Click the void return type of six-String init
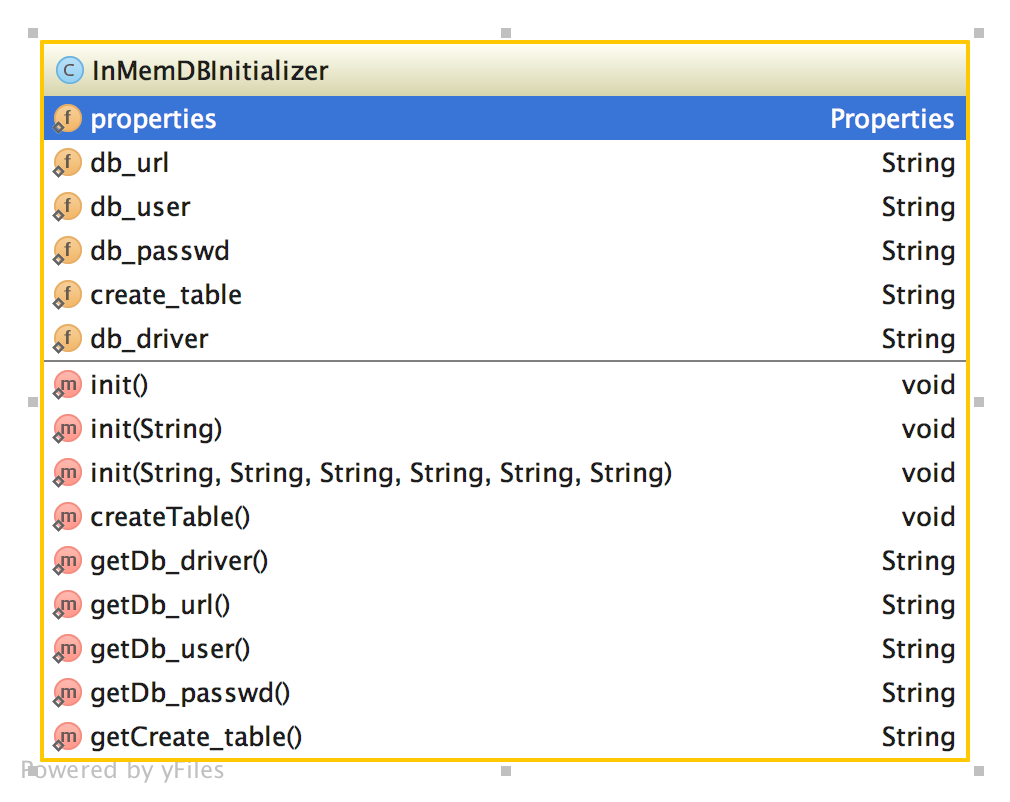This screenshot has height=802, width=1010. click(x=928, y=473)
